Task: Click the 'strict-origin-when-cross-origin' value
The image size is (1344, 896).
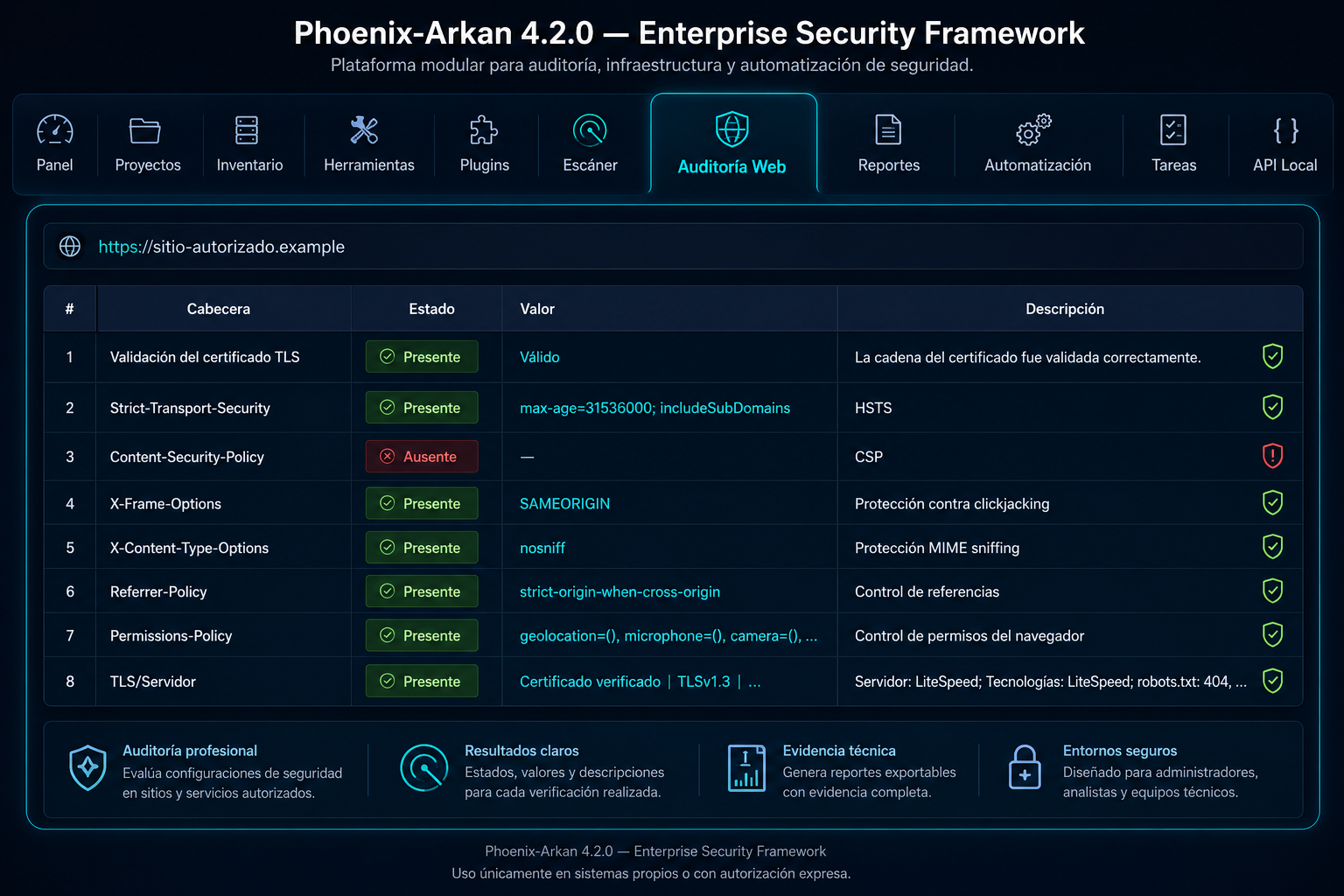Action: (x=619, y=591)
